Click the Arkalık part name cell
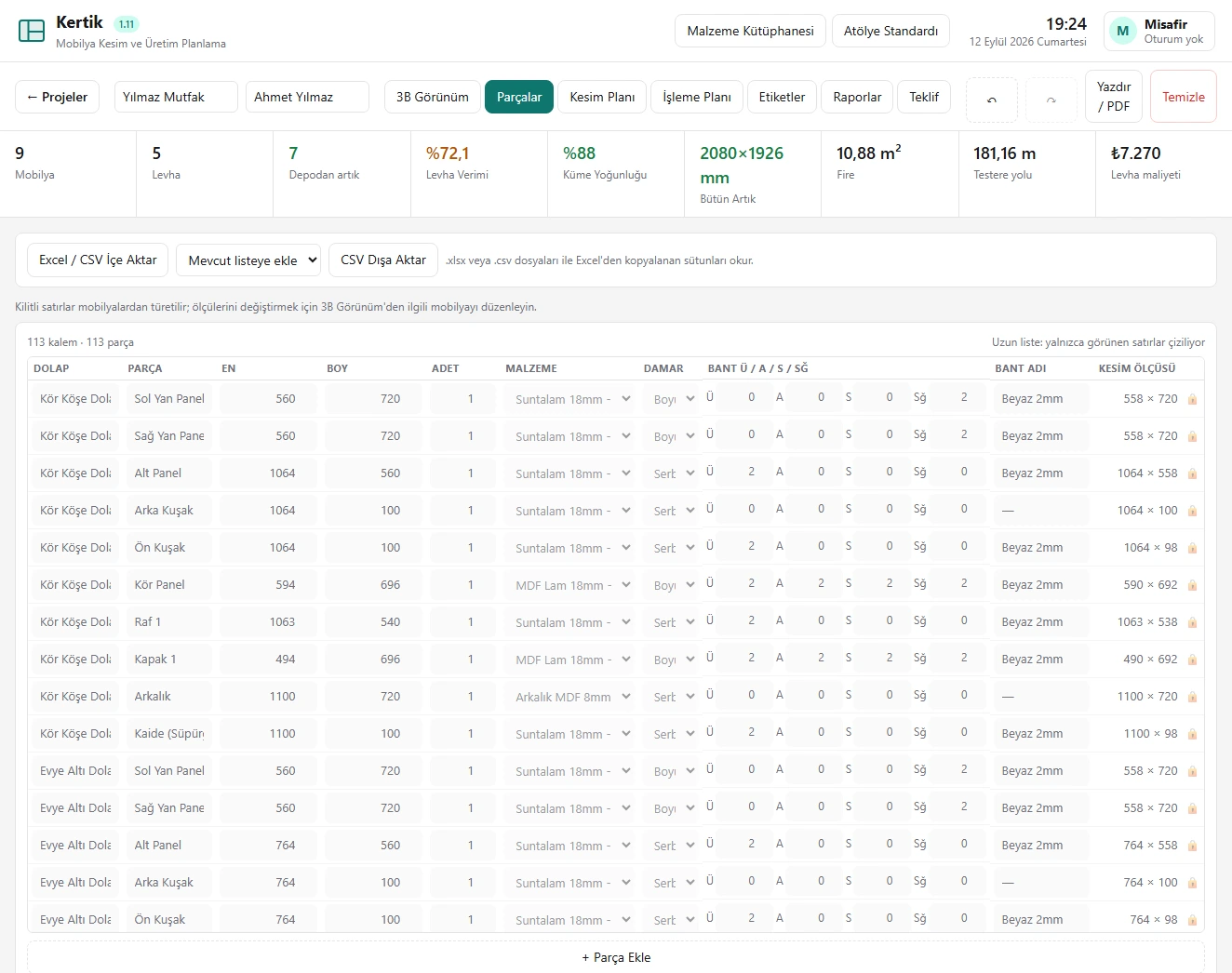Screen dimensions: 1232x973 click(169, 697)
